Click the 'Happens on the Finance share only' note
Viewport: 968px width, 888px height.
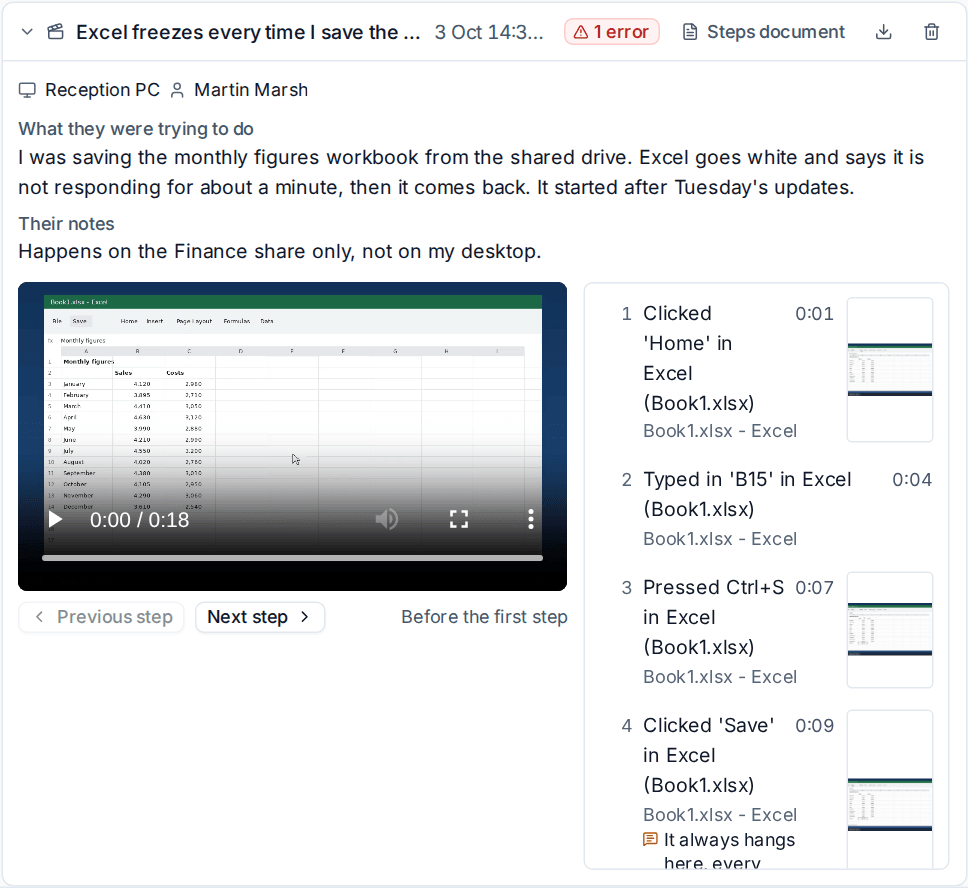coord(280,251)
